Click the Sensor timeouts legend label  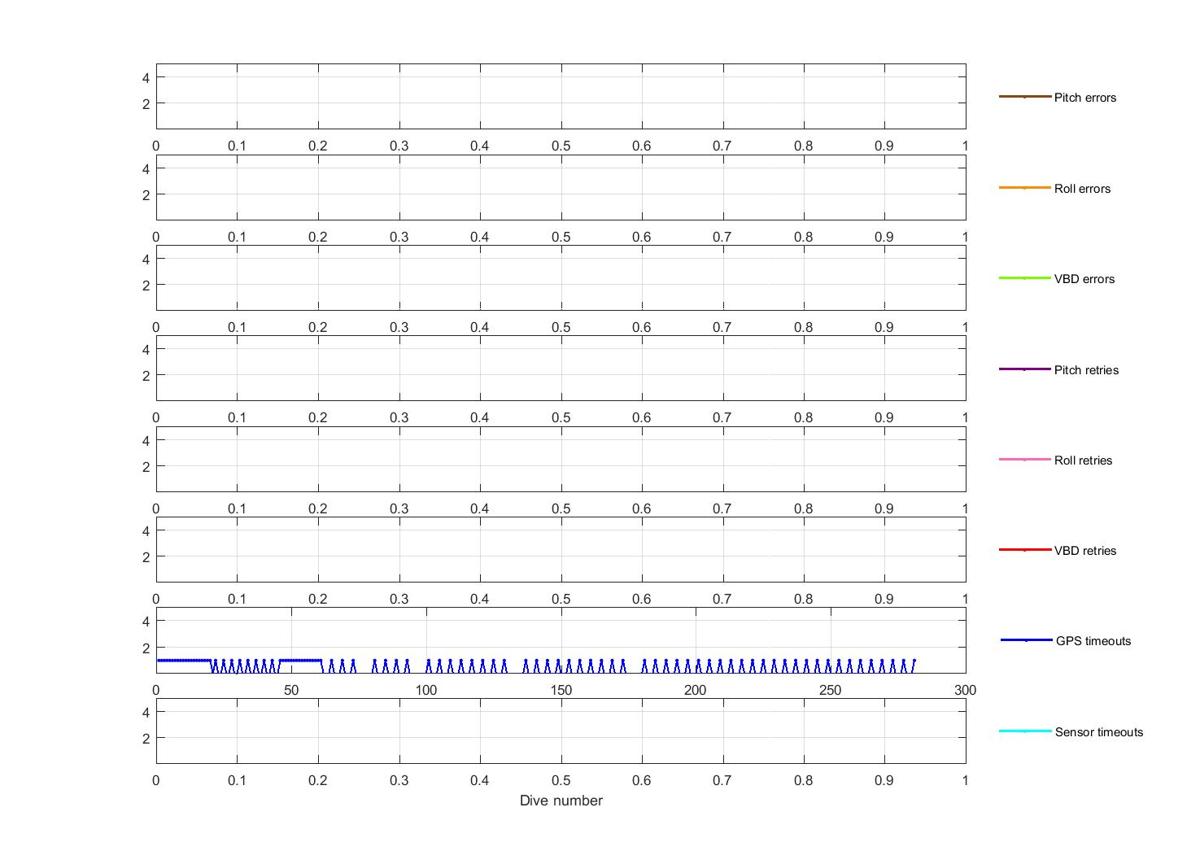pyautogui.click(x=1099, y=732)
